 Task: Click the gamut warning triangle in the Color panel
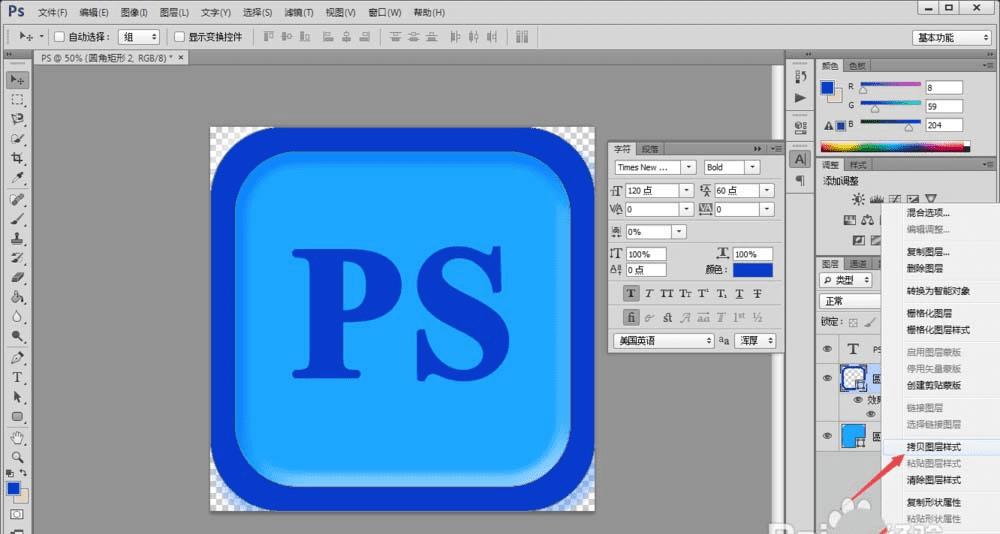[x=828, y=126]
